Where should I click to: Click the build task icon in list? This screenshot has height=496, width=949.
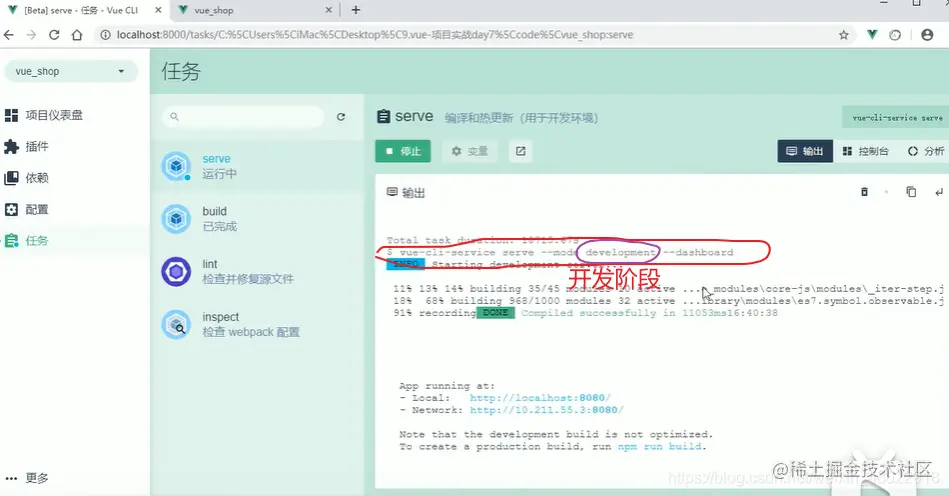176,218
